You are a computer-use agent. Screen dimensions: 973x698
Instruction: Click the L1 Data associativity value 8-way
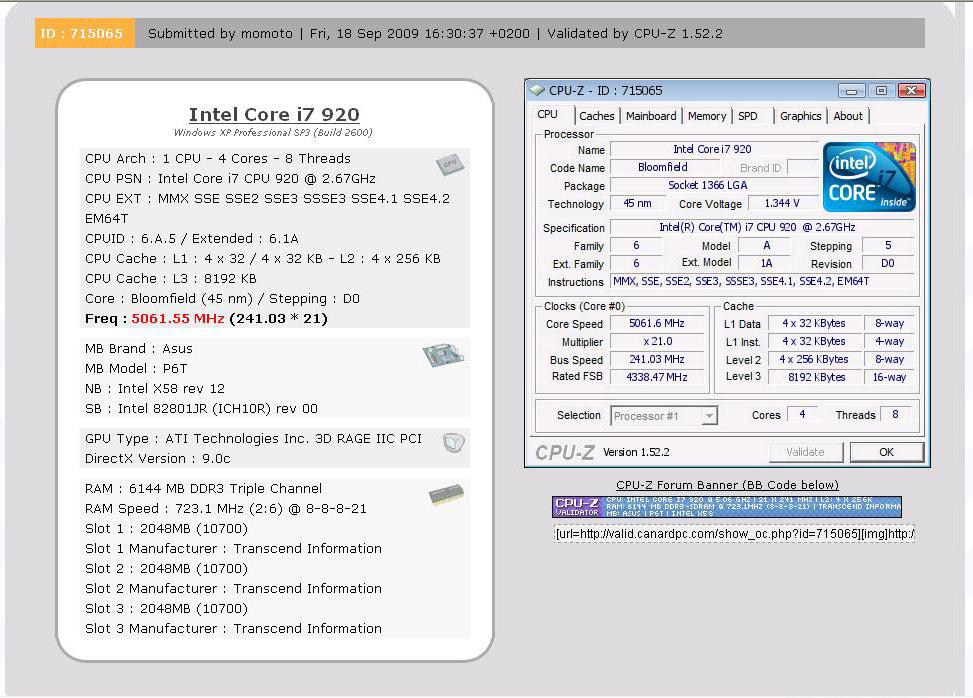pyautogui.click(x=889, y=323)
